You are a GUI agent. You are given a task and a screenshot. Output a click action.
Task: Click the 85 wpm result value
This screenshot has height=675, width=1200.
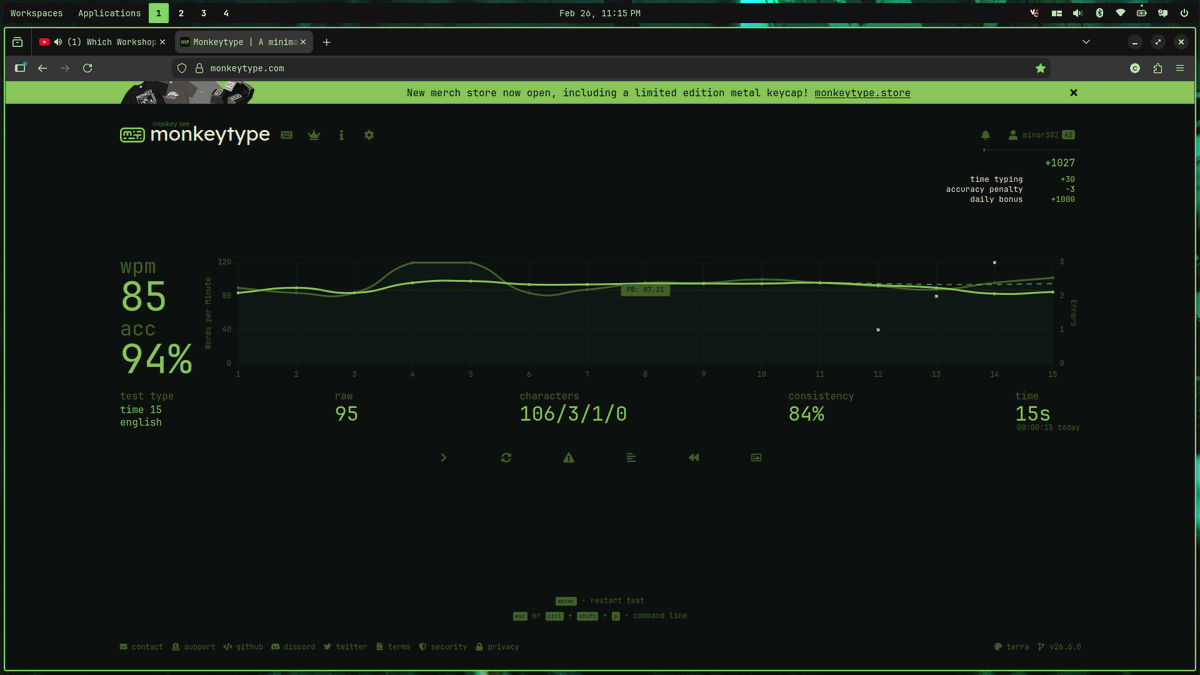pos(143,297)
